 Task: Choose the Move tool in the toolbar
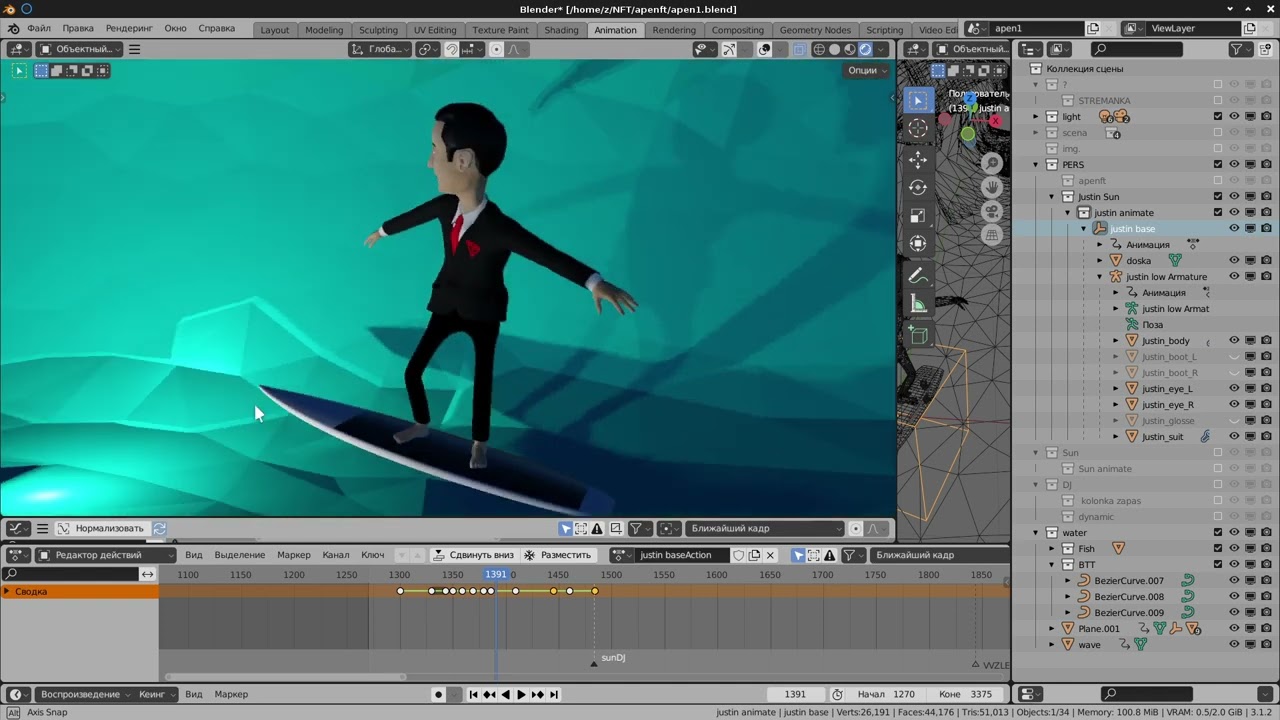pyautogui.click(x=918, y=160)
